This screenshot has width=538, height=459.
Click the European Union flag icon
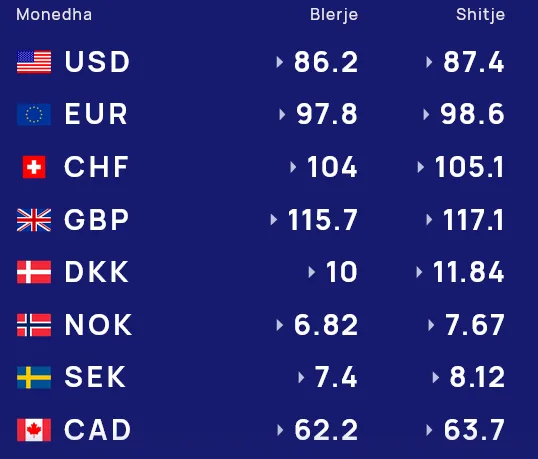click(x=34, y=115)
